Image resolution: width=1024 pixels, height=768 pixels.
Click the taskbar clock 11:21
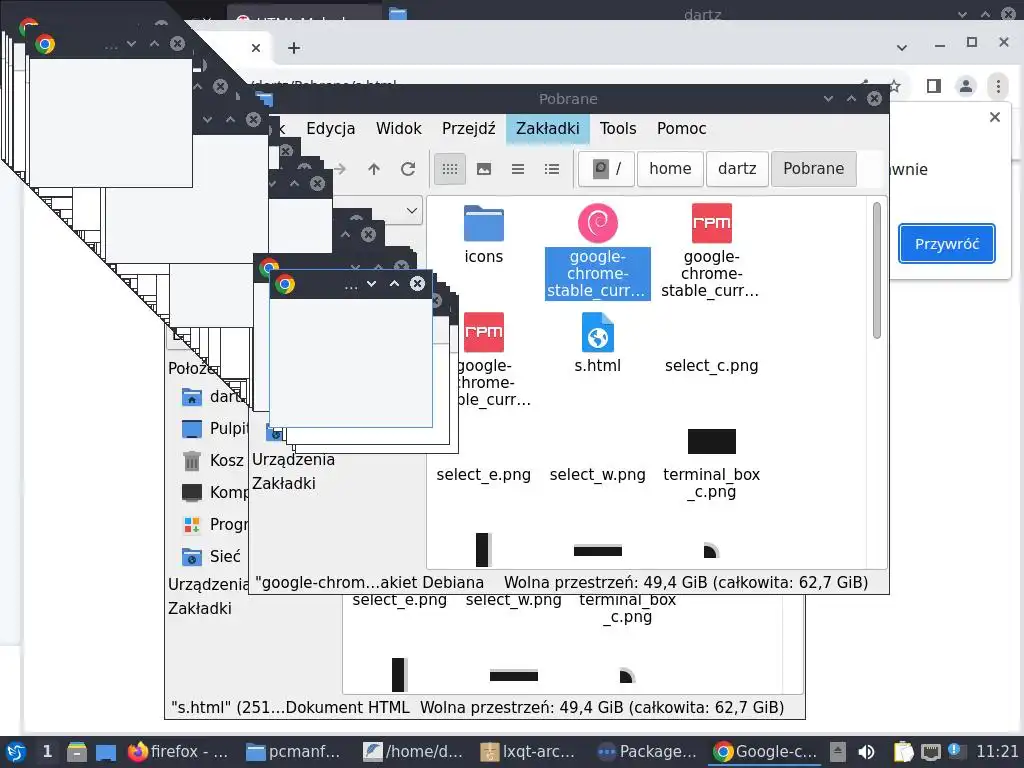coord(997,752)
